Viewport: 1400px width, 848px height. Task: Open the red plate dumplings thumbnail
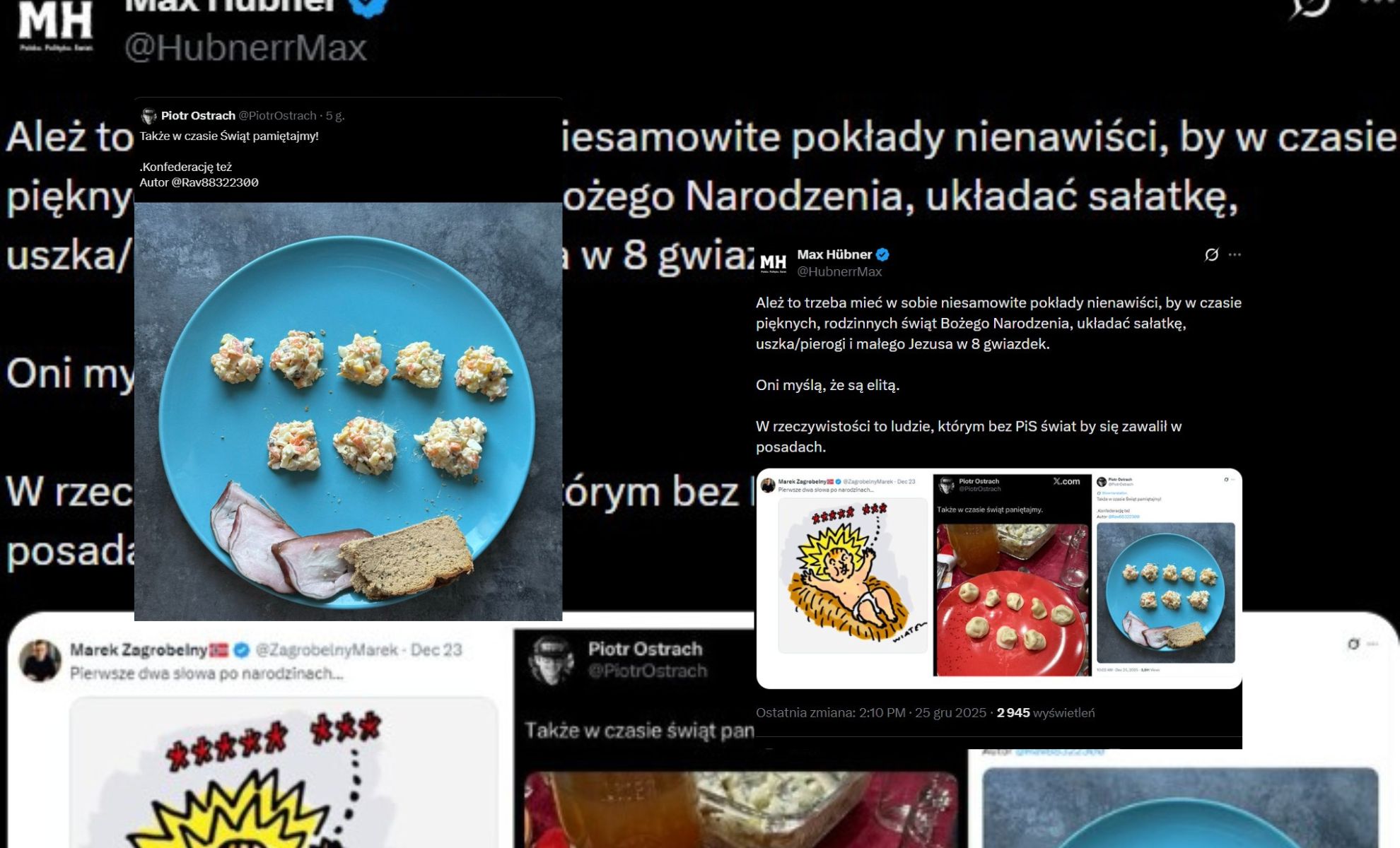(x=1013, y=600)
